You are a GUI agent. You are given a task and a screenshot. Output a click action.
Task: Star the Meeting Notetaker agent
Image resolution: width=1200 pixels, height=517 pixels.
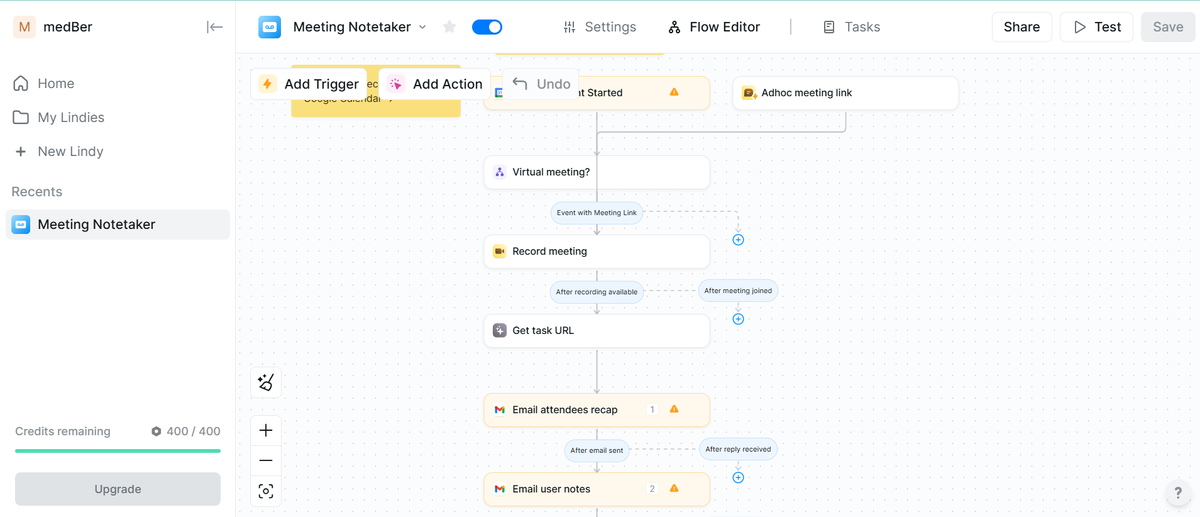450,27
